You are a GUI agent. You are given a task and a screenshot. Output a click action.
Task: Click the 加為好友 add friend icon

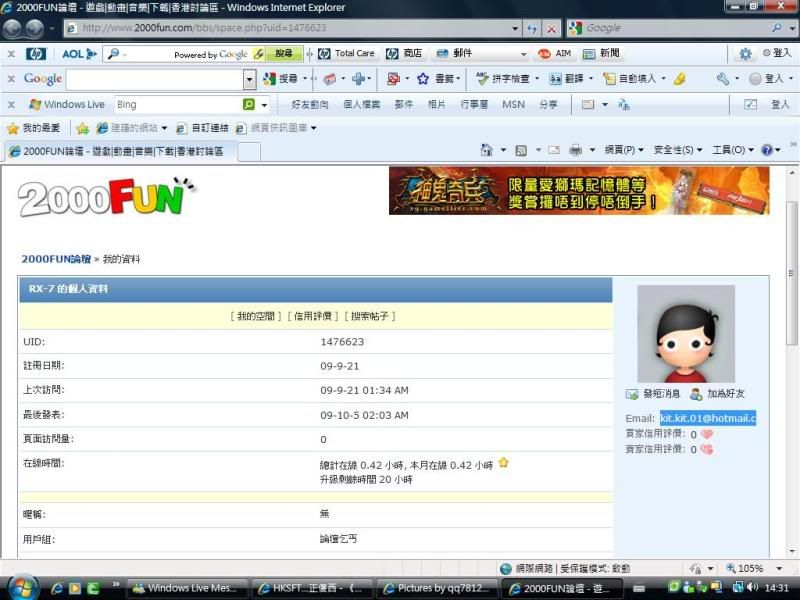click(696, 394)
